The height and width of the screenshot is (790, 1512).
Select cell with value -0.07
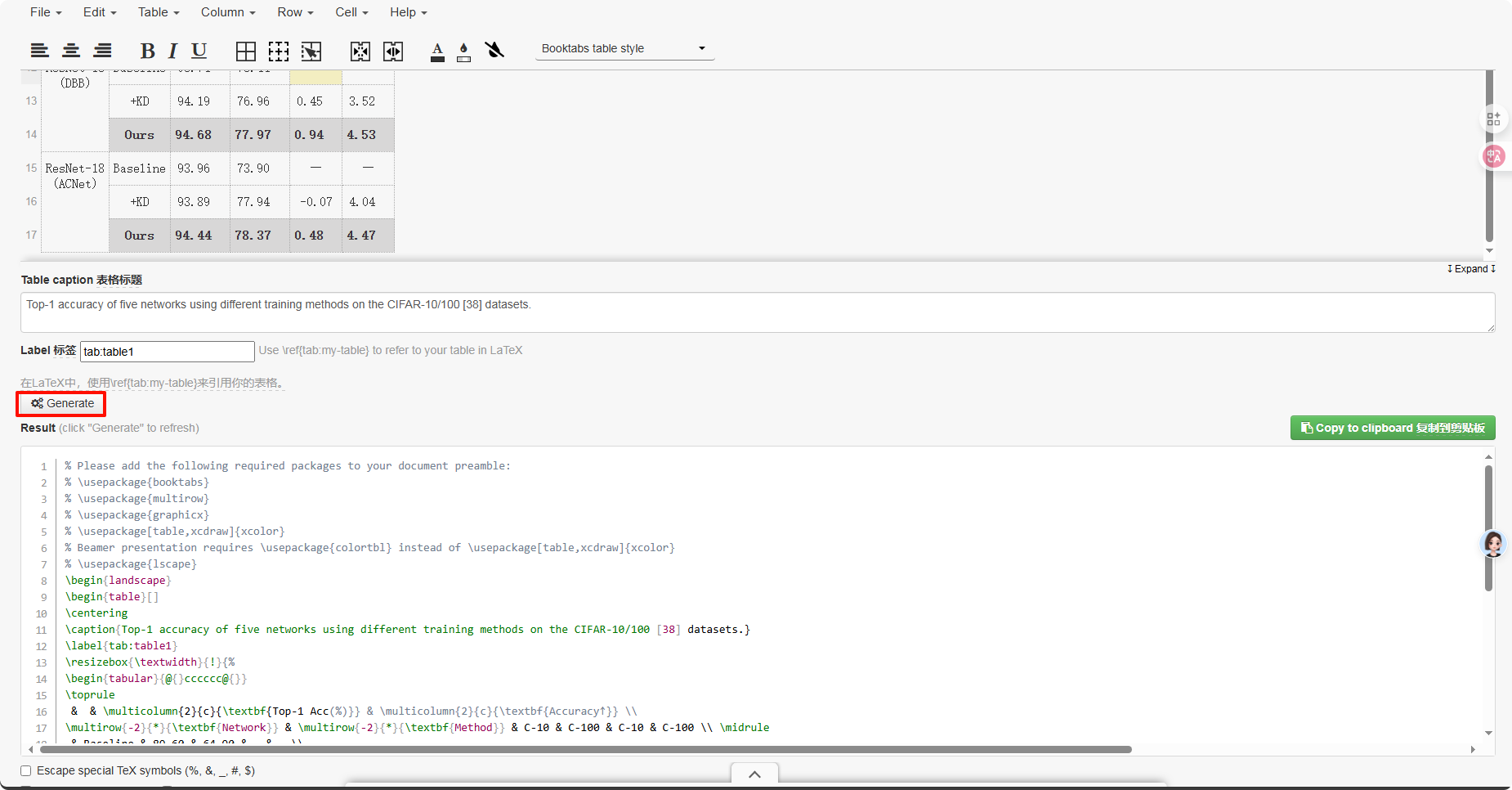(315, 202)
